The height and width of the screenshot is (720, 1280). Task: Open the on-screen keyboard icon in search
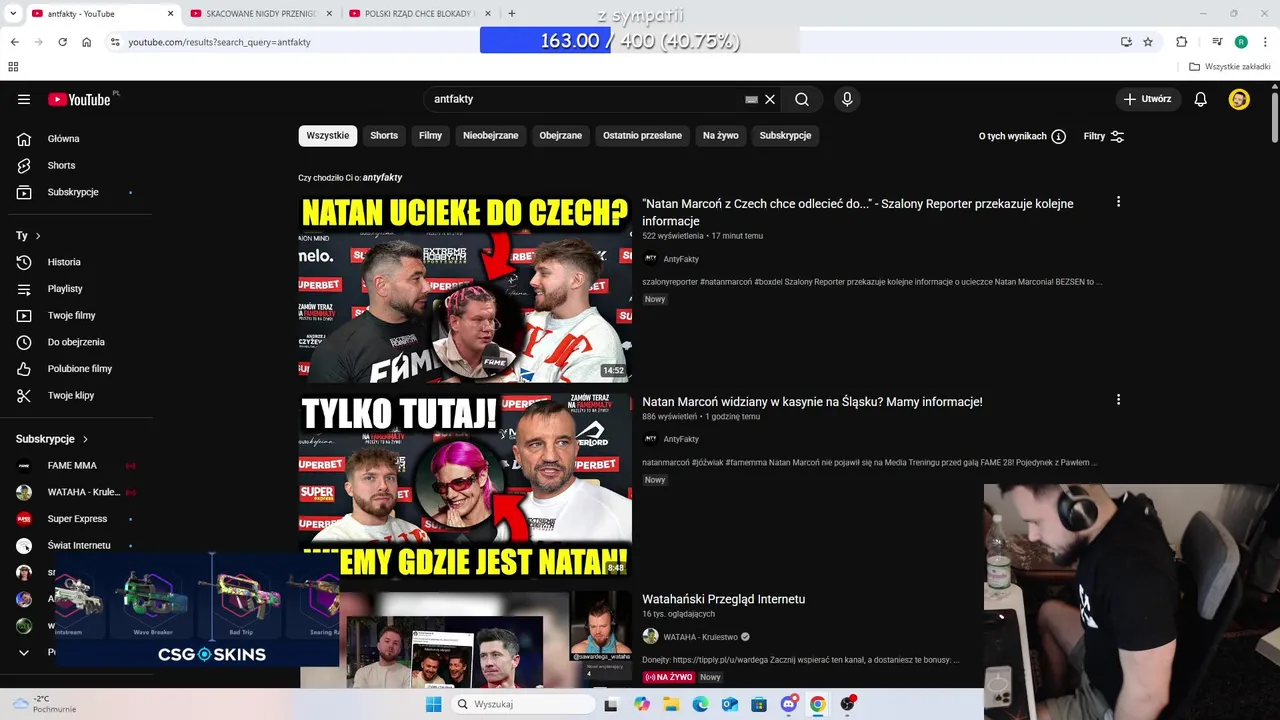[x=751, y=99]
